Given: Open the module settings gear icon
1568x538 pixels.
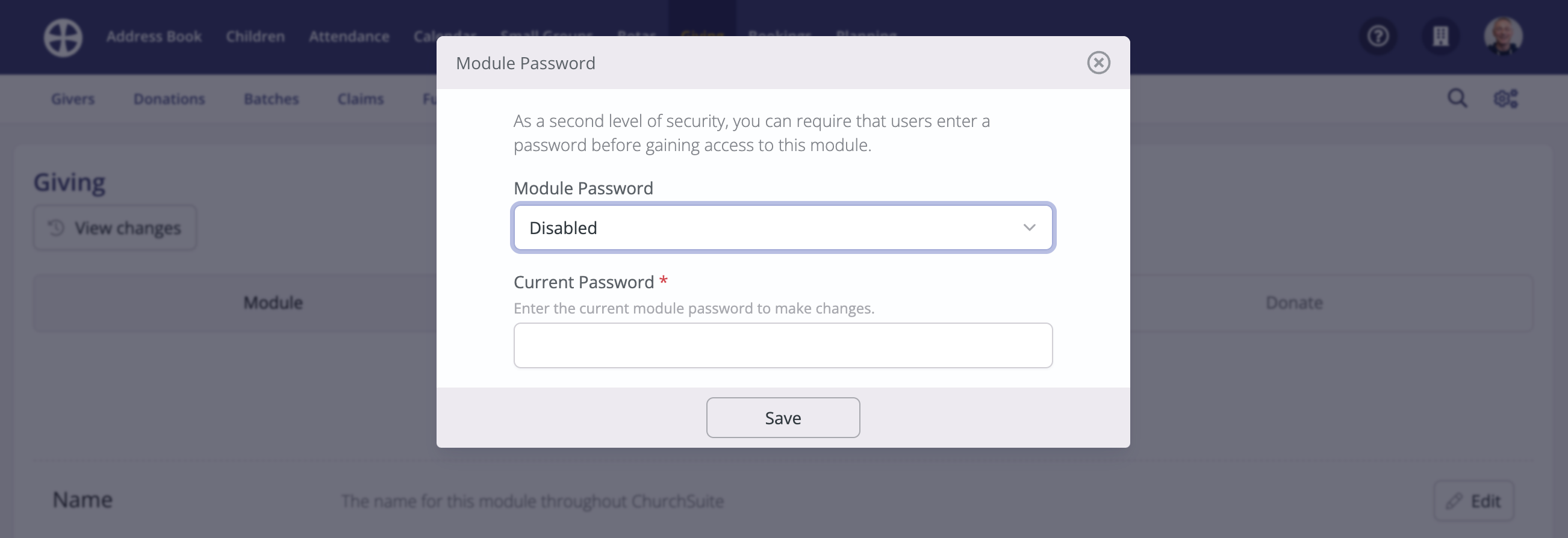Looking at the screenshot, I should [x=1506, y=98].
